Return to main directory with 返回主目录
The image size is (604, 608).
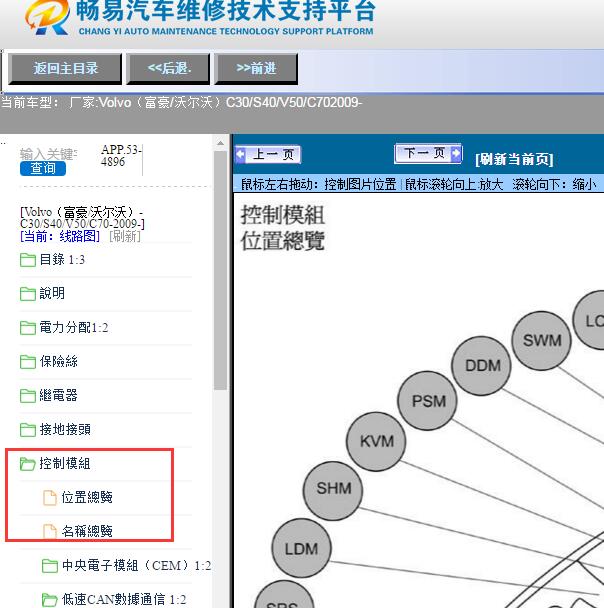tap(65, 69)
